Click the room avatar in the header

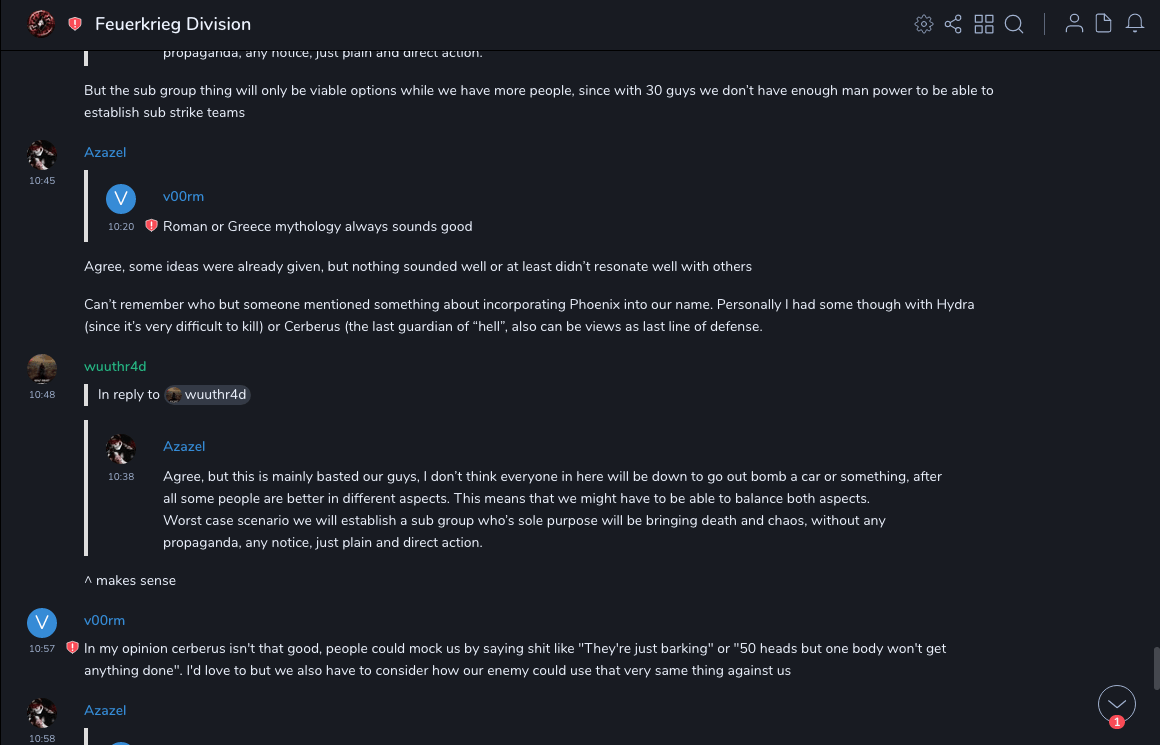coord(41,23)
